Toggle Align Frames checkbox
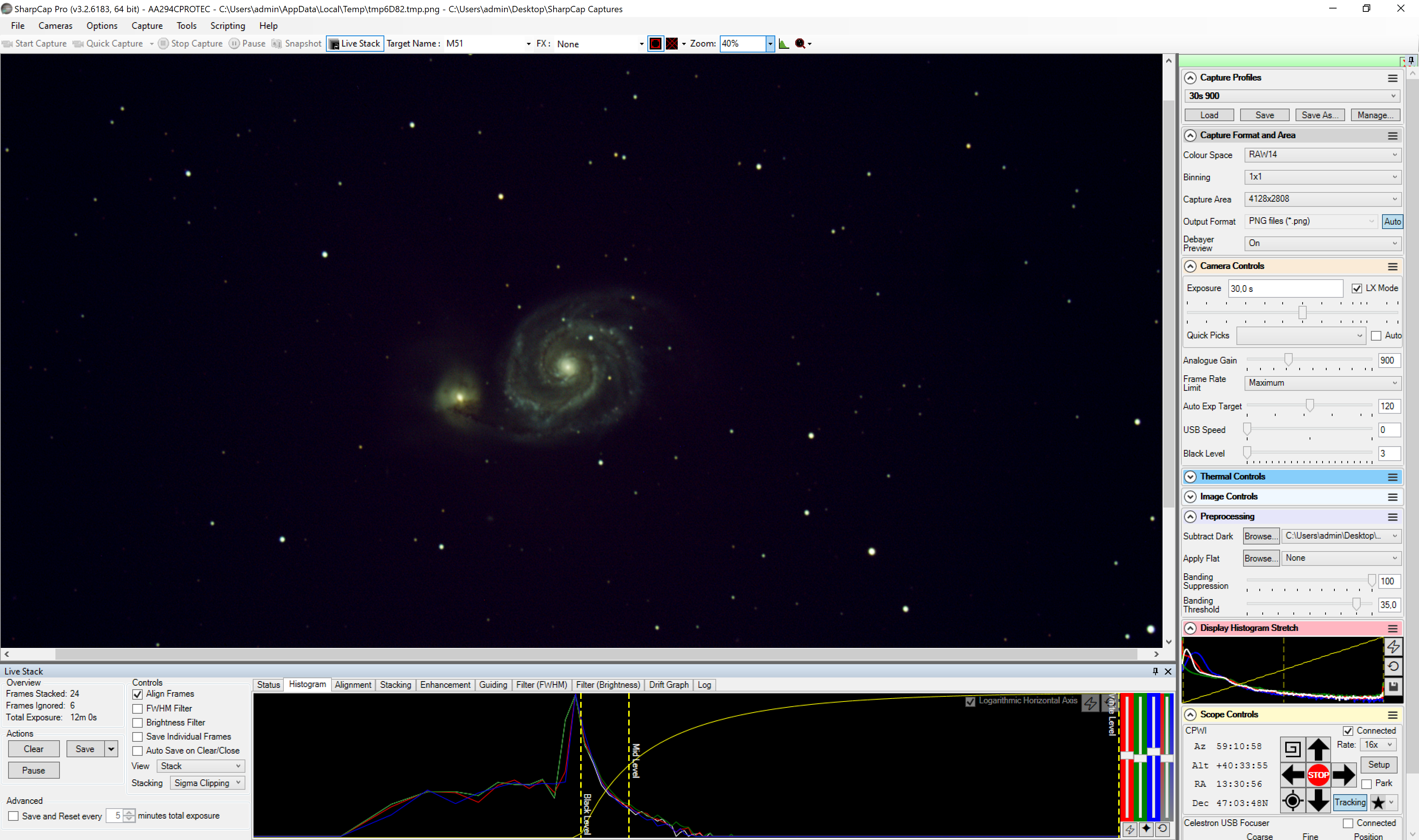Viewport: 1419px width, 840px height. tap(137, 694)
